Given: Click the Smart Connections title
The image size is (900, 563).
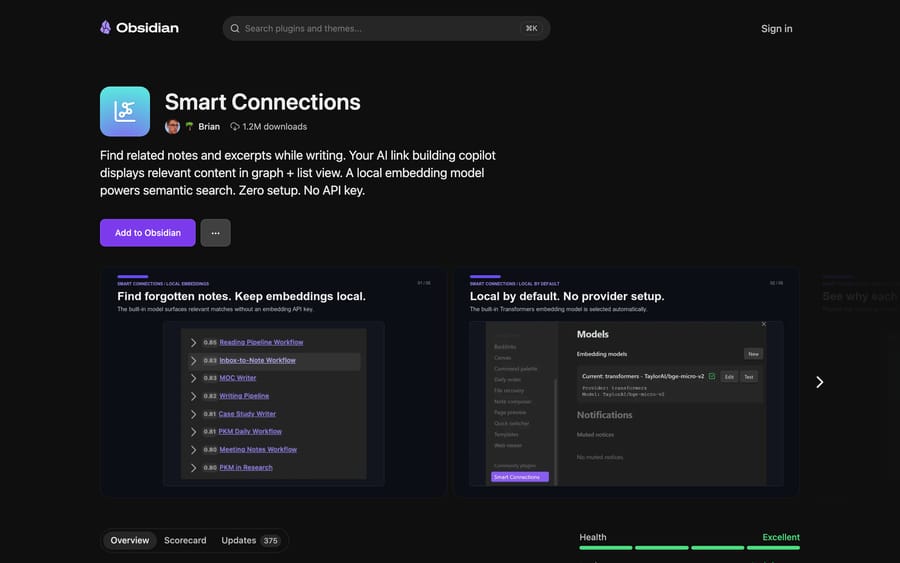Looking at the screenshot, I should tap(262, 102).
